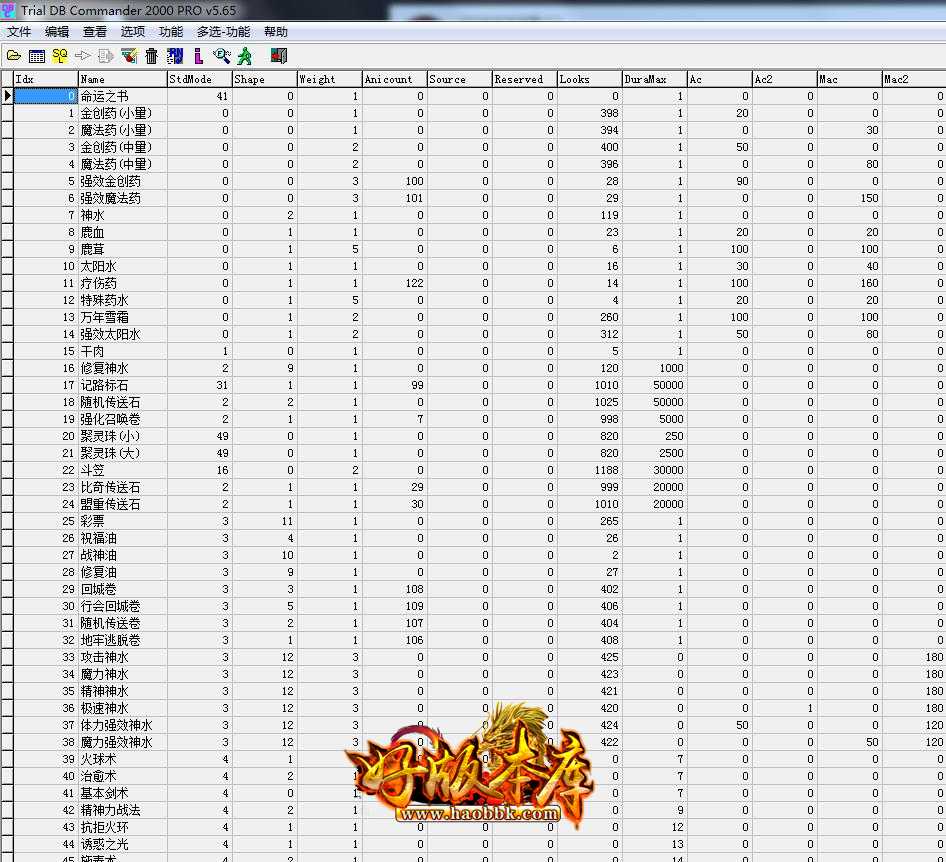Click the purple info letter icon
Viewport: 946px width, 862px height.
pos(198,56)
